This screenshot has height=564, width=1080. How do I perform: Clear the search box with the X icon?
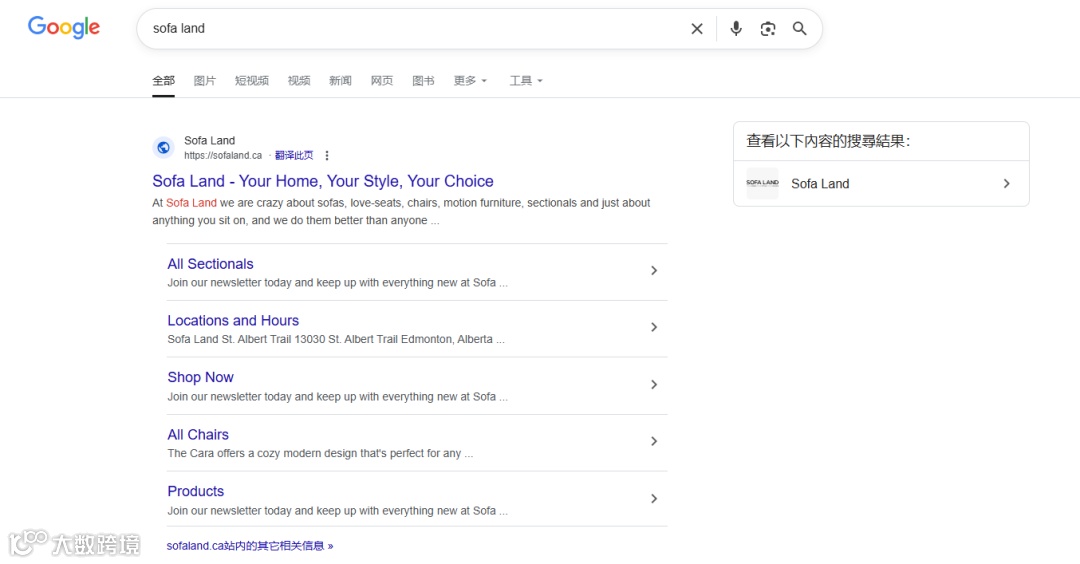tap(697, 28)
